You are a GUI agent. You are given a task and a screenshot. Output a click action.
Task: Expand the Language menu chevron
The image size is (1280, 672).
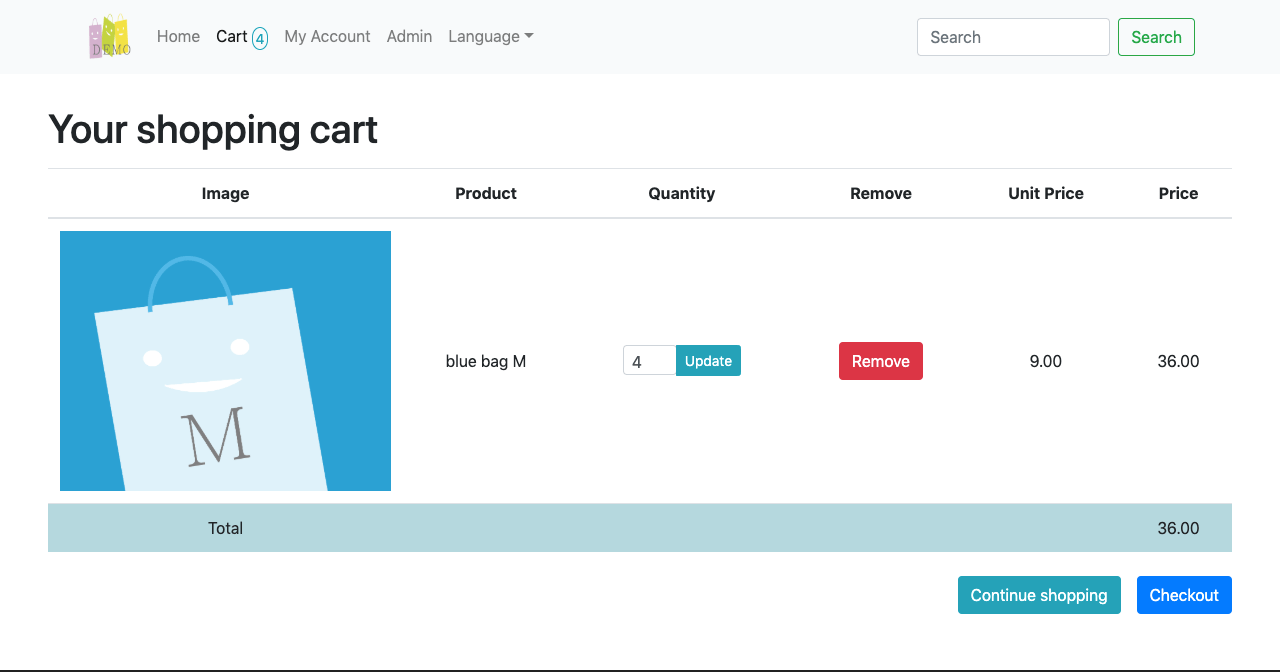529,37
